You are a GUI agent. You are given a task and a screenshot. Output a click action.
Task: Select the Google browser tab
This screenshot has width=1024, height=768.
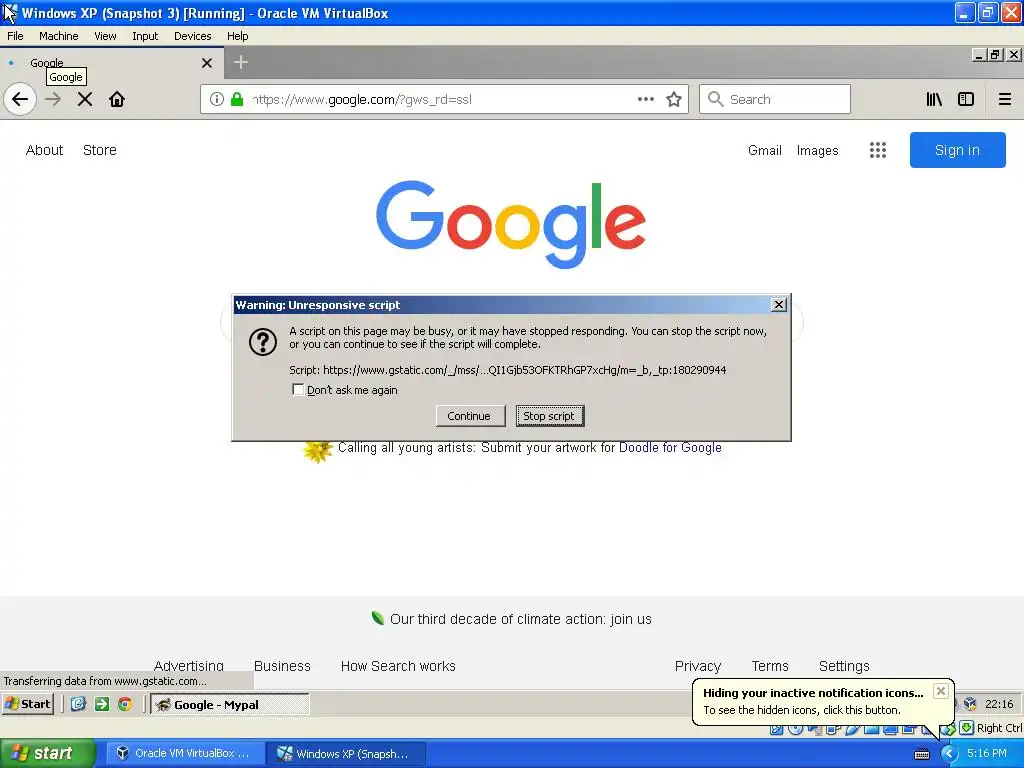tap(111, 63)
